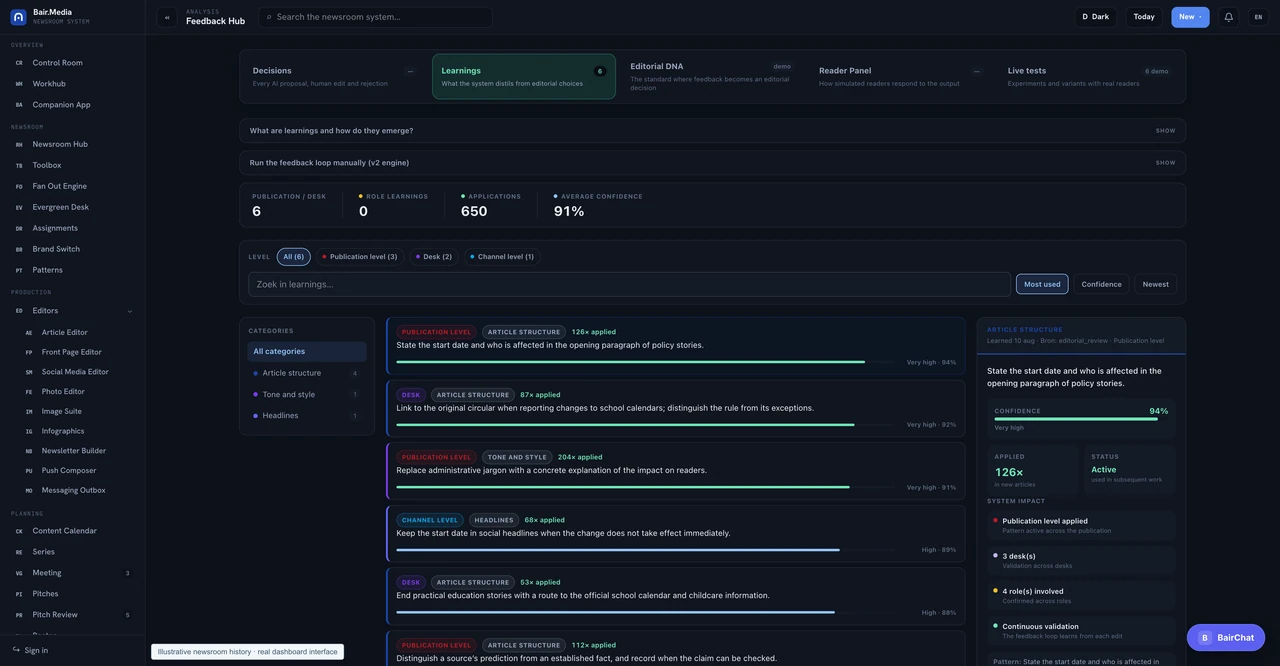This screenshot has width=1280, height=666.
Task: Focus the 'Search the newsroom system' field
Action: point(375,17)
